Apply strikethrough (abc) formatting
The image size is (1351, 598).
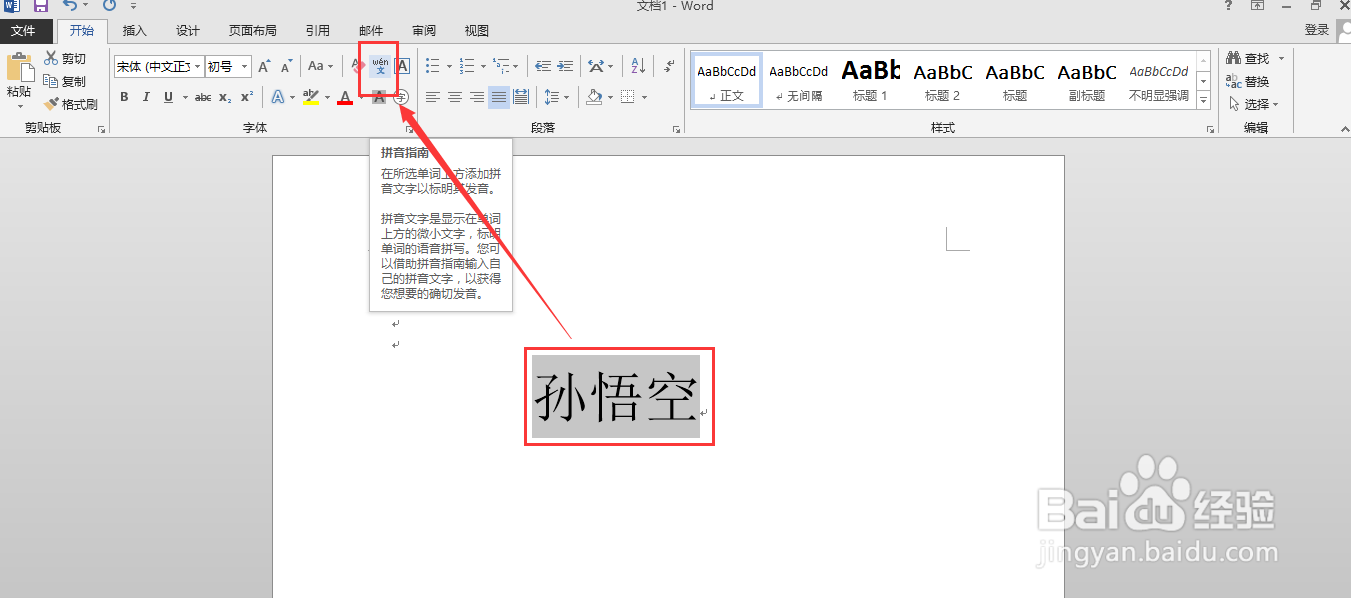pyautogui.click(x=203, y=97)
